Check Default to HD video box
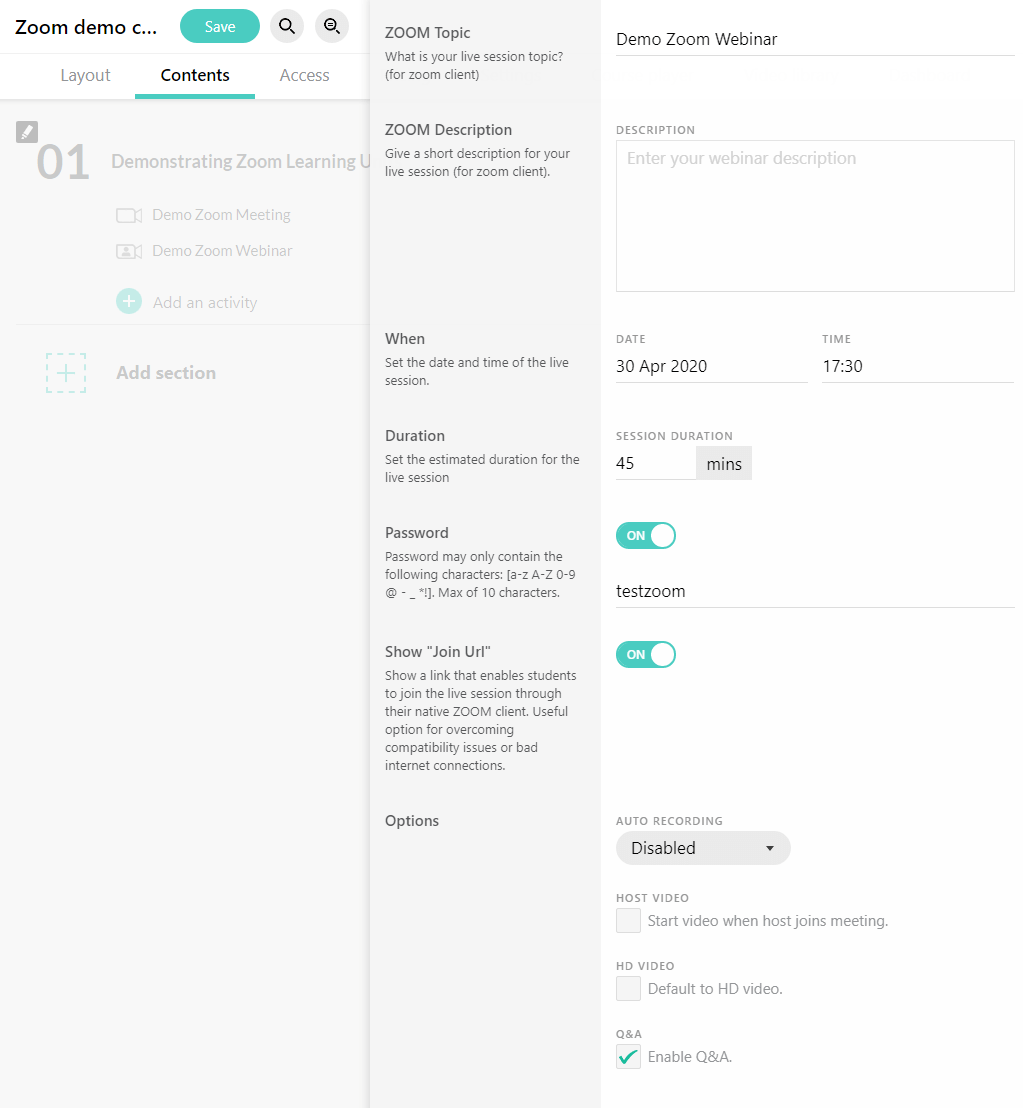1023x1108 pixels. click(628, 989)
